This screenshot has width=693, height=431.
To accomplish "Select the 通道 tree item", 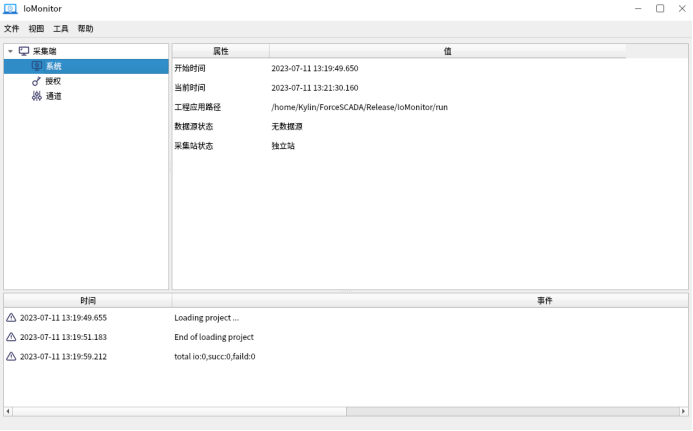I will (53, 96).
